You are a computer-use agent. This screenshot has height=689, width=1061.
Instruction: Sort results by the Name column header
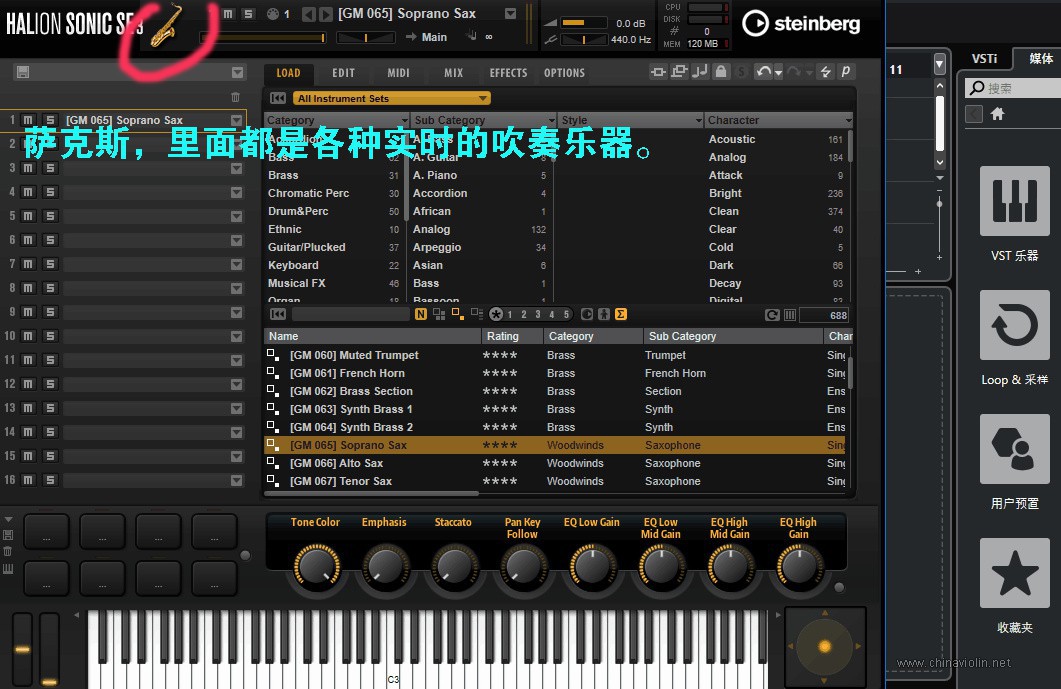[x=371, y=336]
